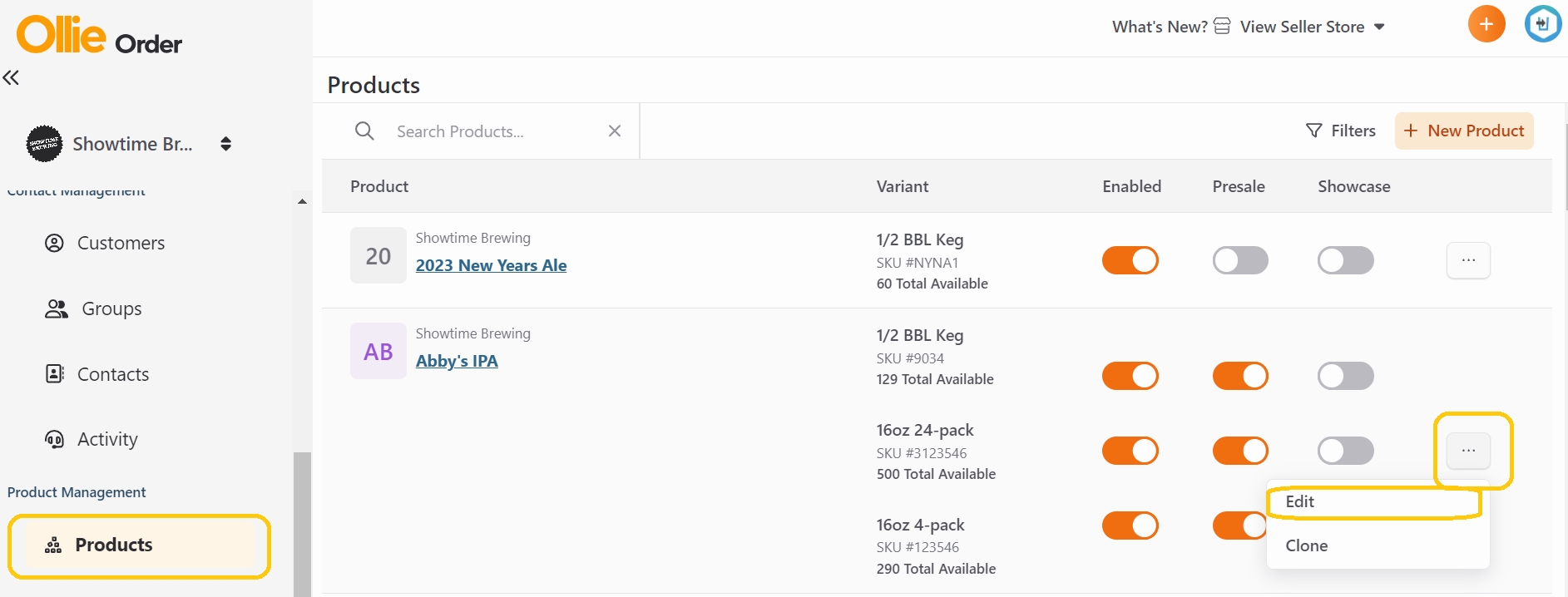Click the magnifier search icon
Viewport: 1568px width, 597px height.
(364, 131)
